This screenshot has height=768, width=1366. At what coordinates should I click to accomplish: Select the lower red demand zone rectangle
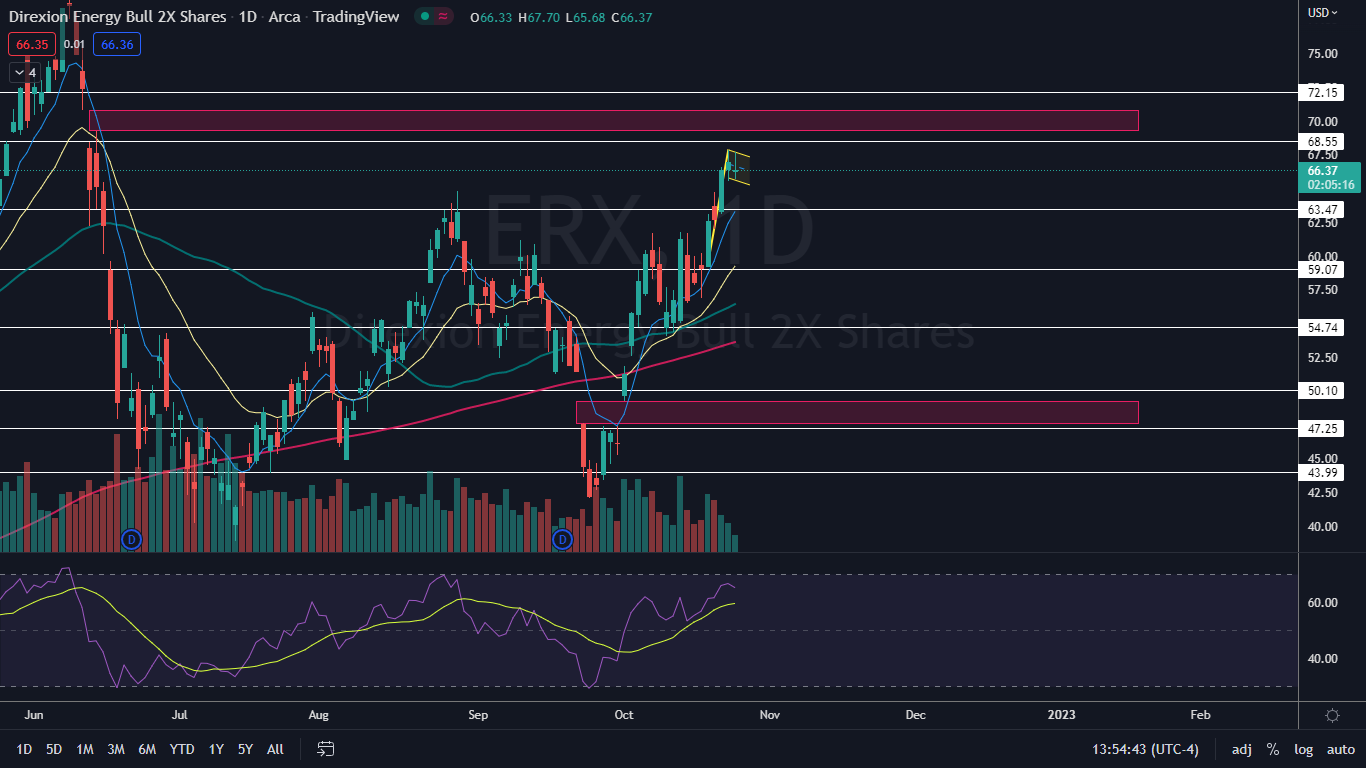(857, 412)
